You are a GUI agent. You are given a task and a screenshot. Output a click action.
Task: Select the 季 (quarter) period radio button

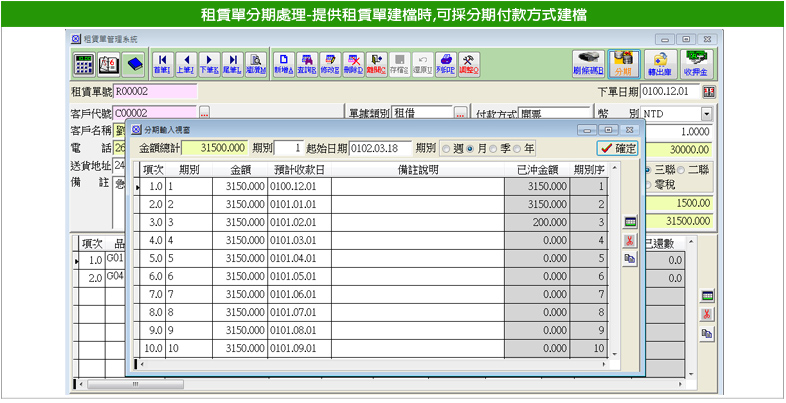coord(492,149)
